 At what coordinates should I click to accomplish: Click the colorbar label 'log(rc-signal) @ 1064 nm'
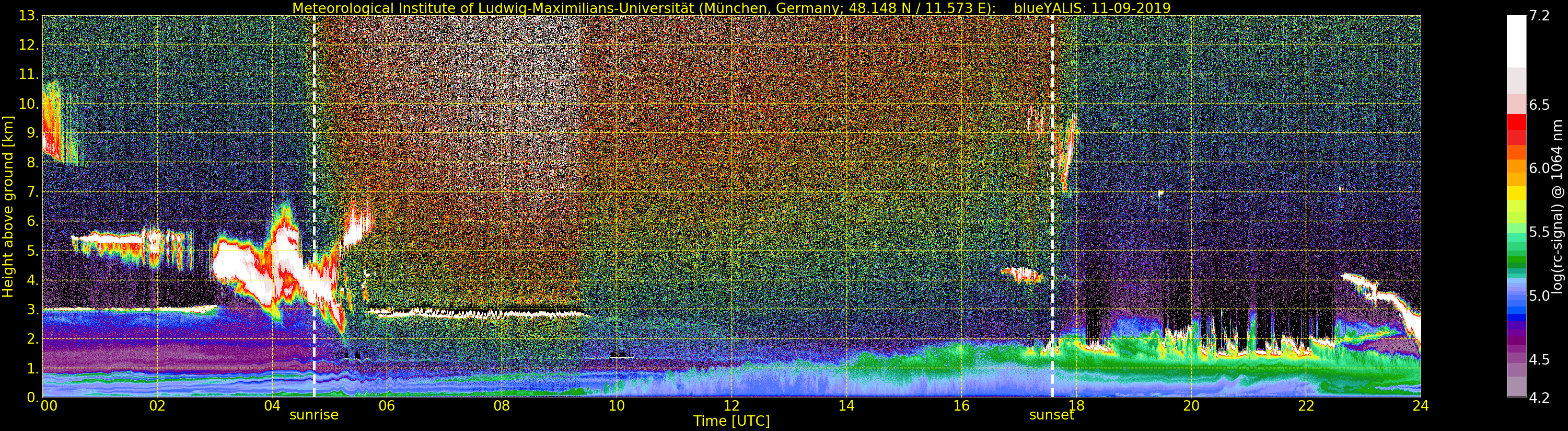tap(1558, 206)
